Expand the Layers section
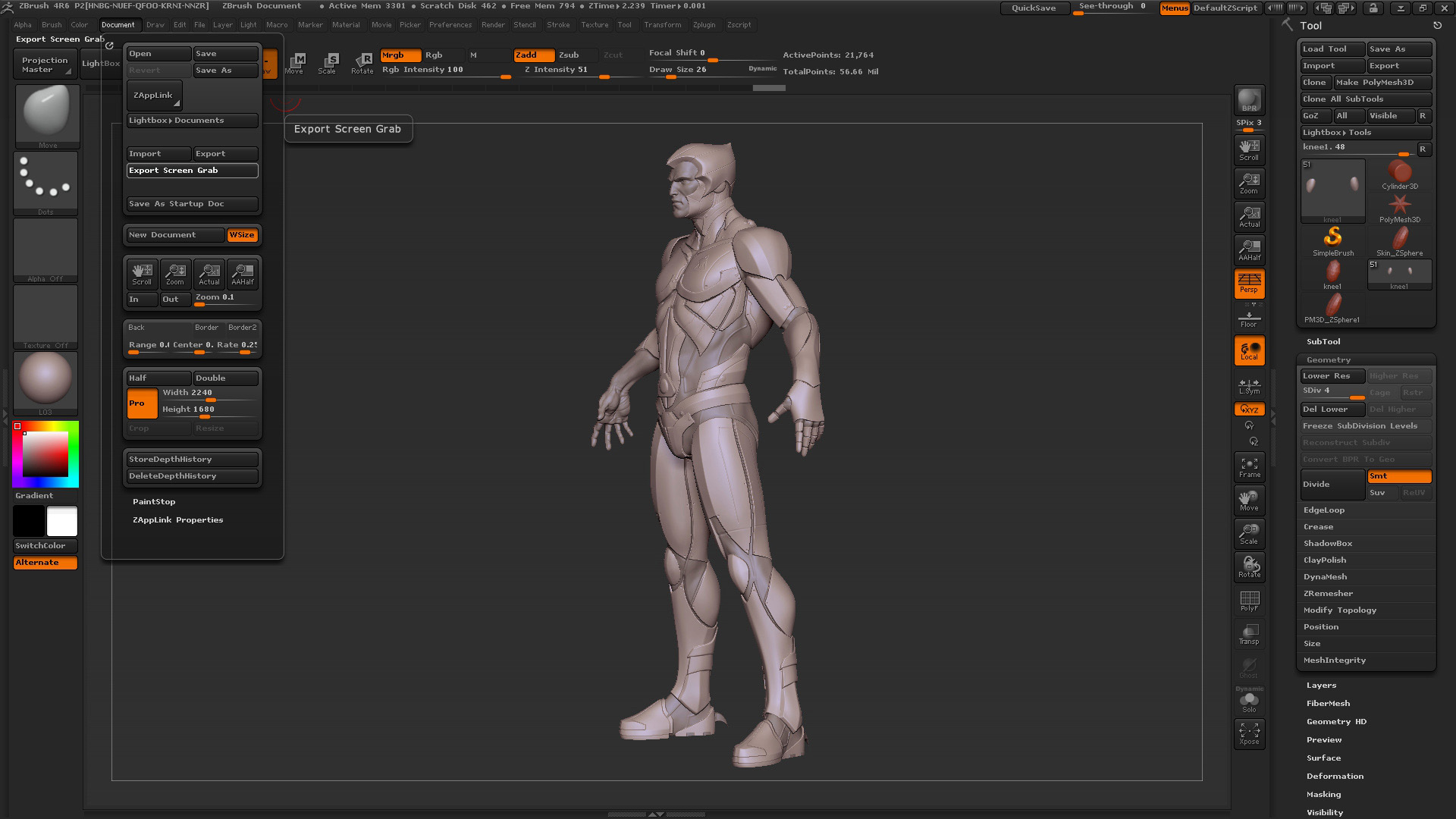Screen dimensions: 1456x819 pos(1321,686)
